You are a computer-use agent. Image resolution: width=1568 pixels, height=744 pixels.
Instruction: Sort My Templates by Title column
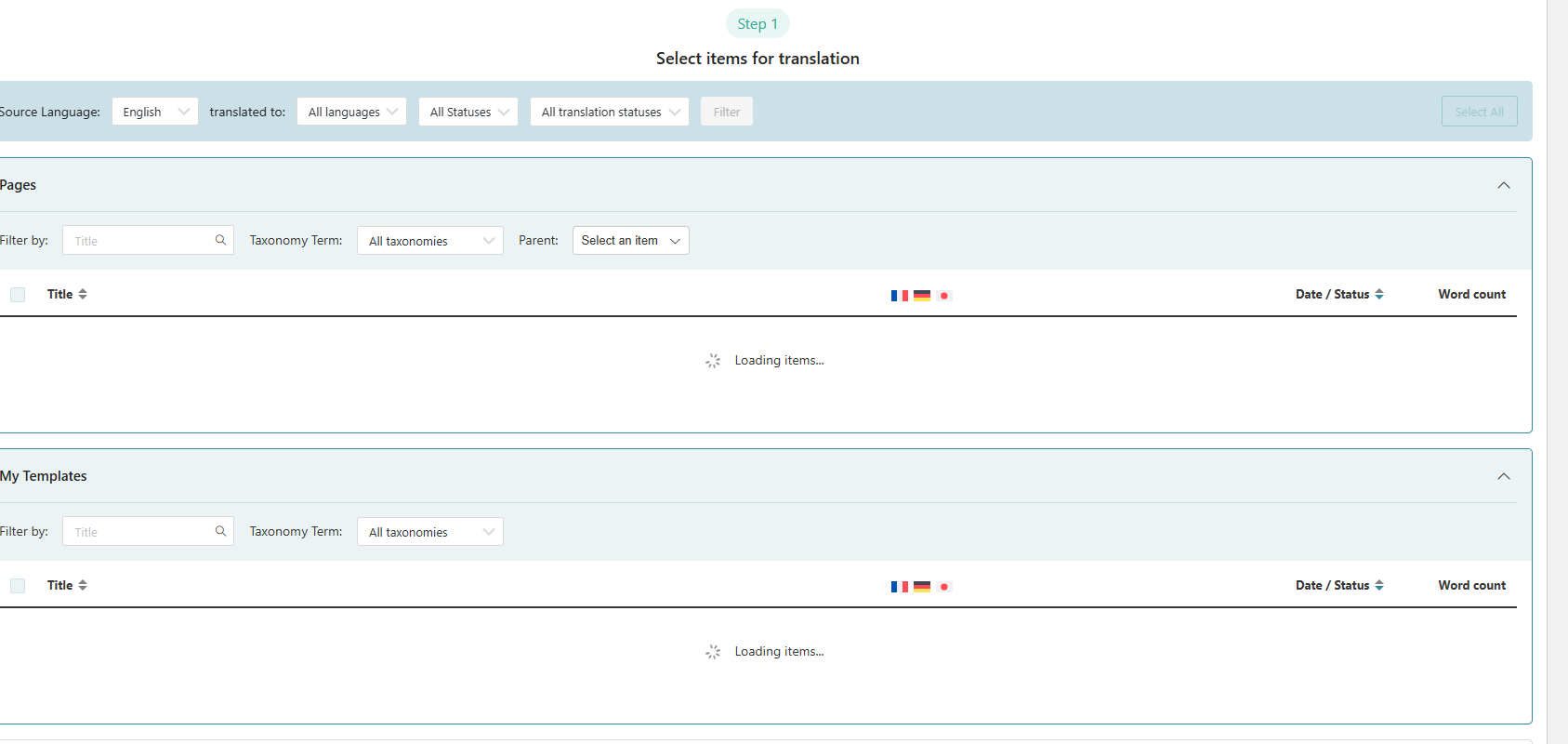click(x=67, y=585)
